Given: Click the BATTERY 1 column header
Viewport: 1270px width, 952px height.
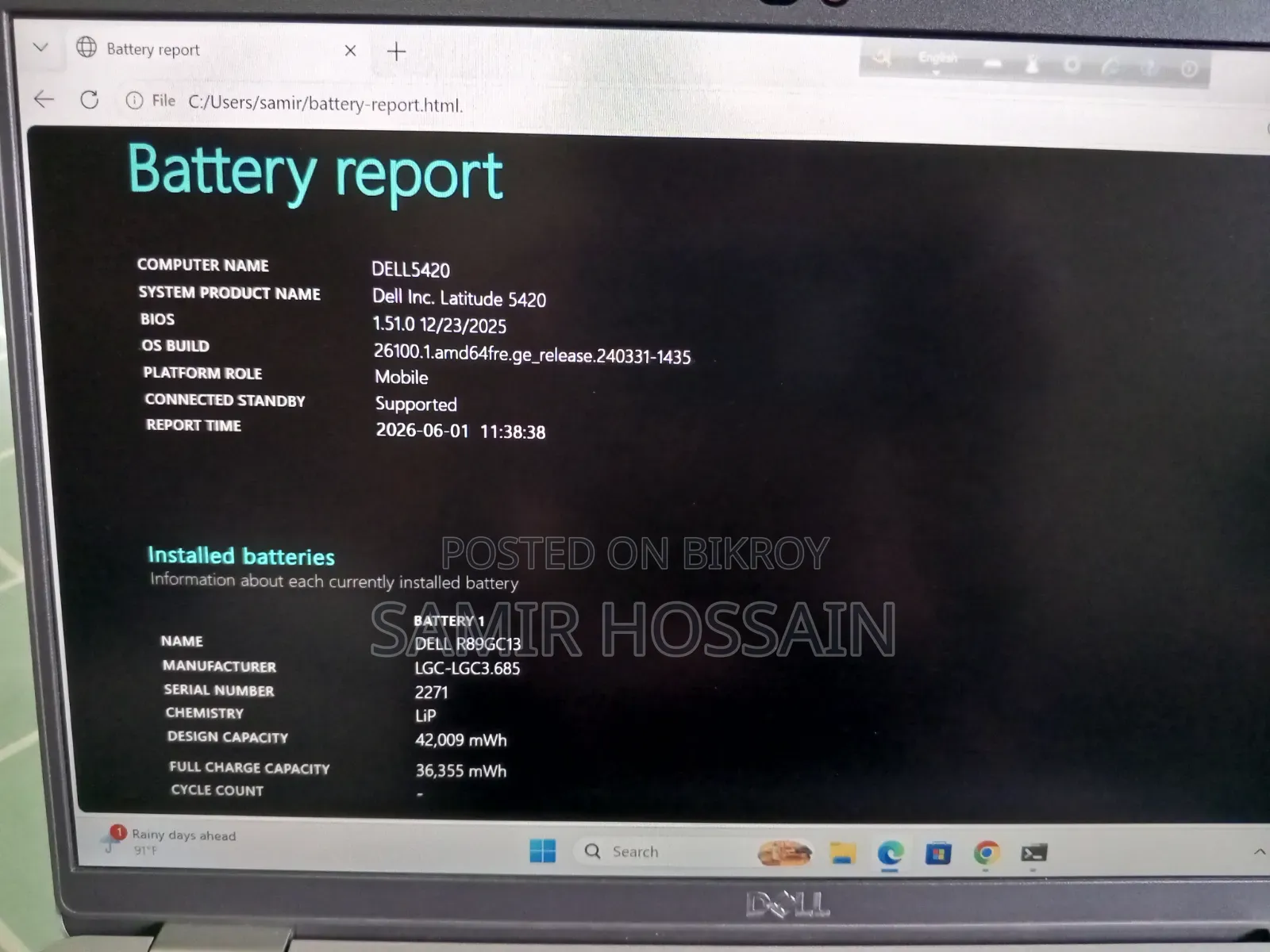Looking at the screenshot, I should point(449,621).
